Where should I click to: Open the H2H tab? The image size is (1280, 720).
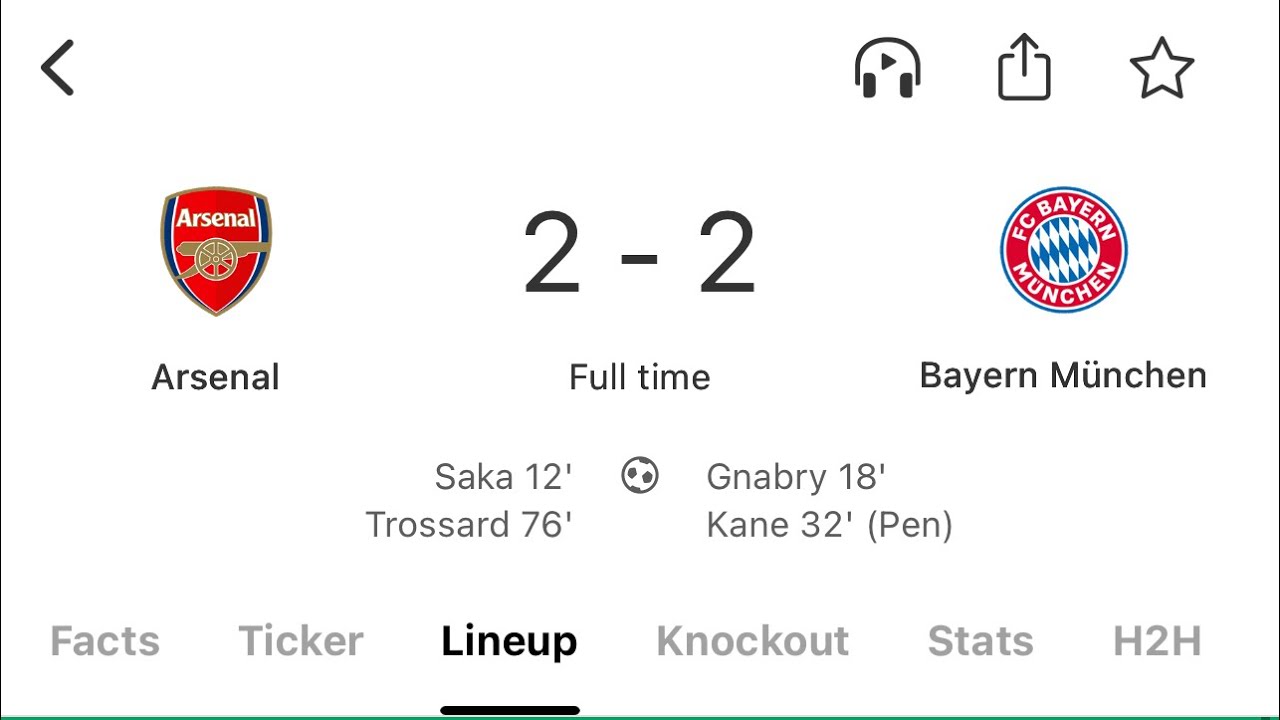(1157, 641)
